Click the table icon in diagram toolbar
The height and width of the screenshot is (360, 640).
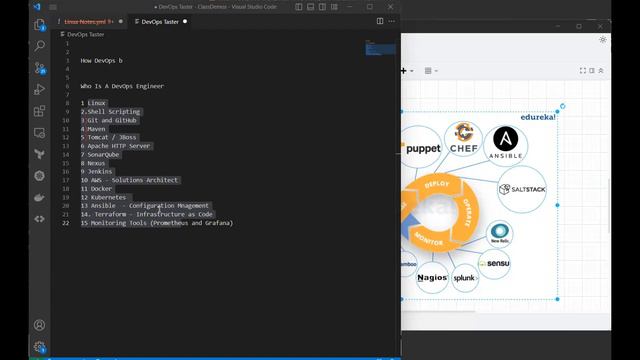428,71
